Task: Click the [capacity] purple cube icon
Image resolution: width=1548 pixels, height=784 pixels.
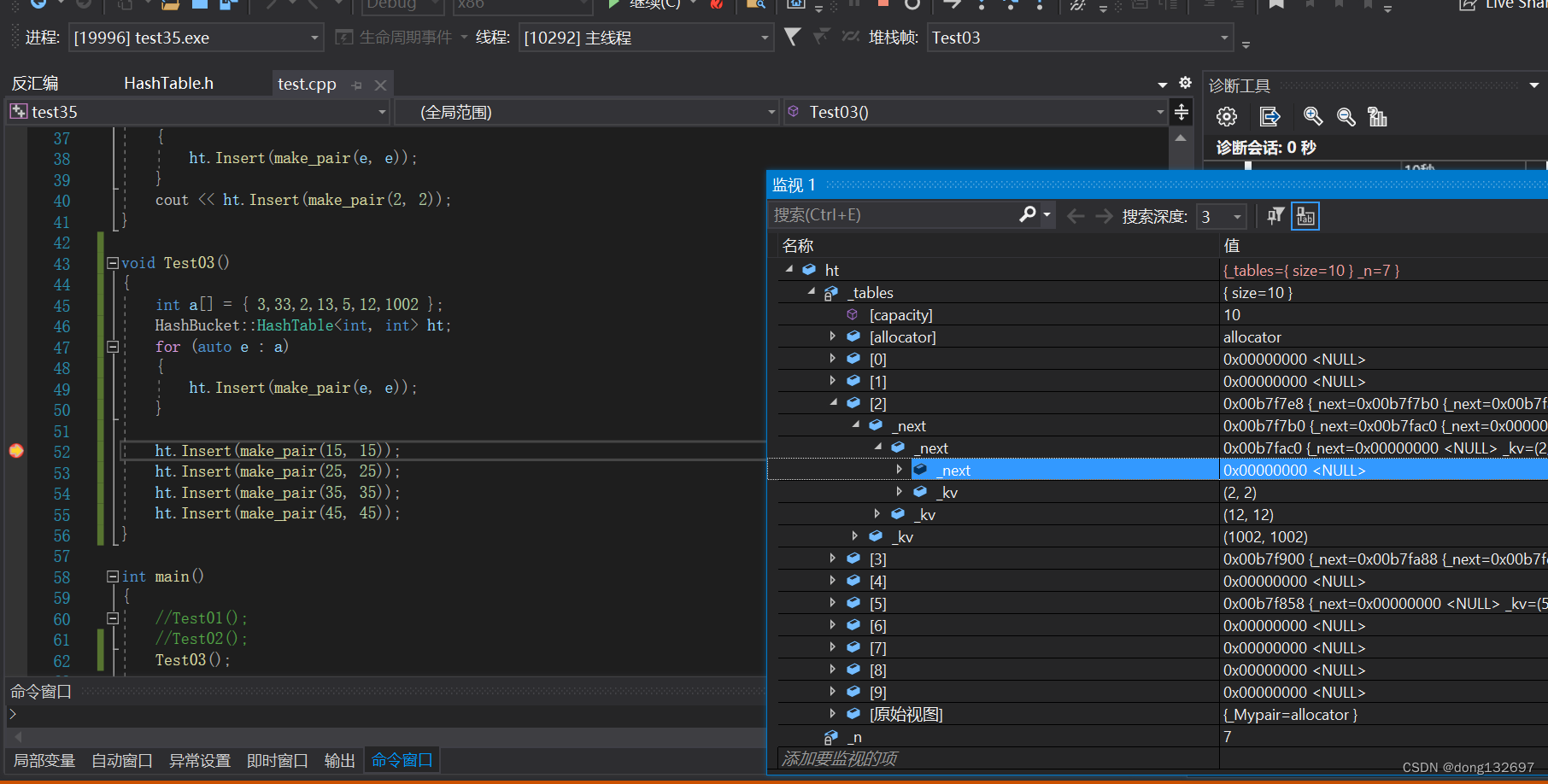Action: coord(853,314)
